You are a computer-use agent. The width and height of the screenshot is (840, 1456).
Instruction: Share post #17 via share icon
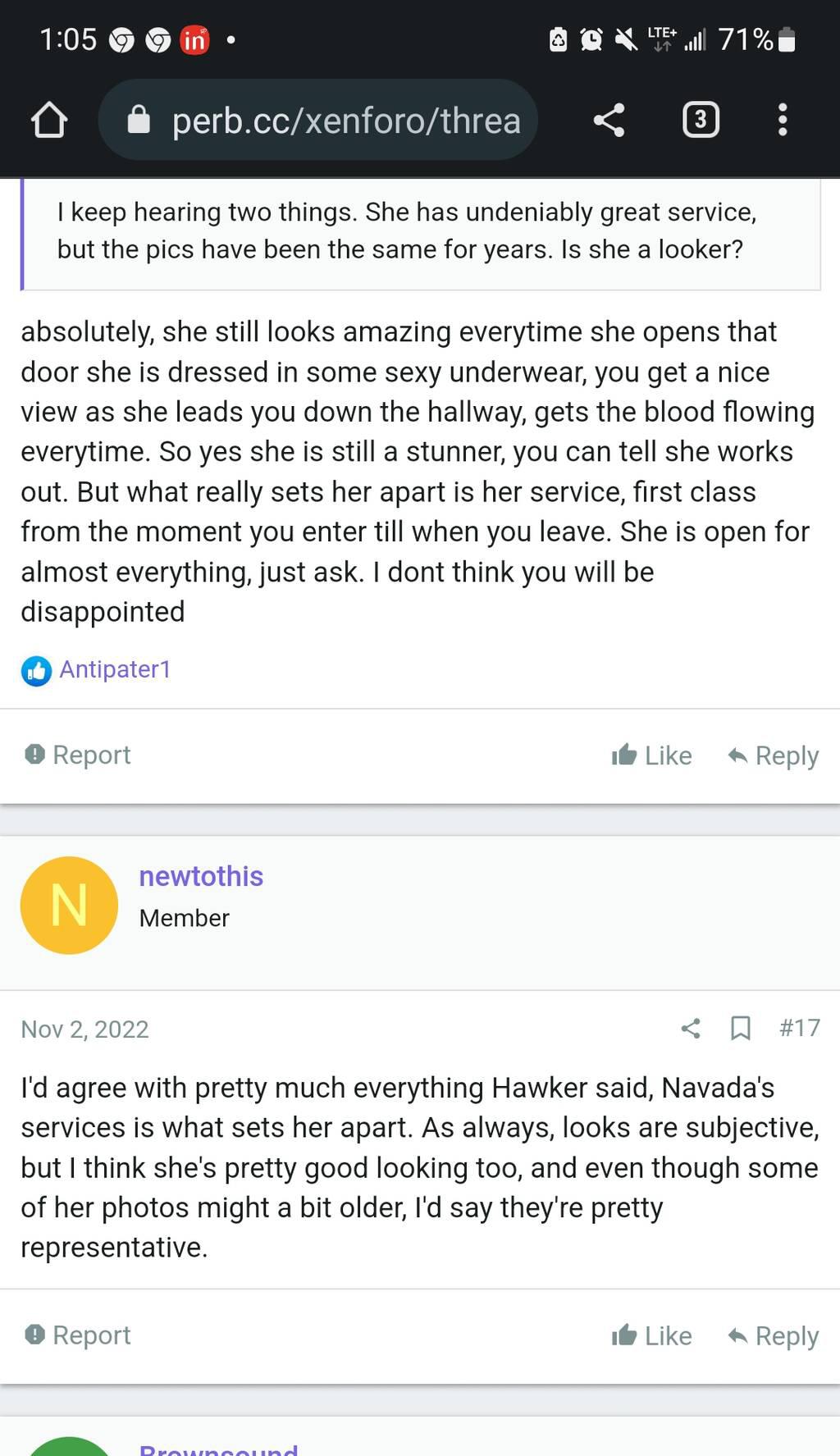[x=691, y=1028]
